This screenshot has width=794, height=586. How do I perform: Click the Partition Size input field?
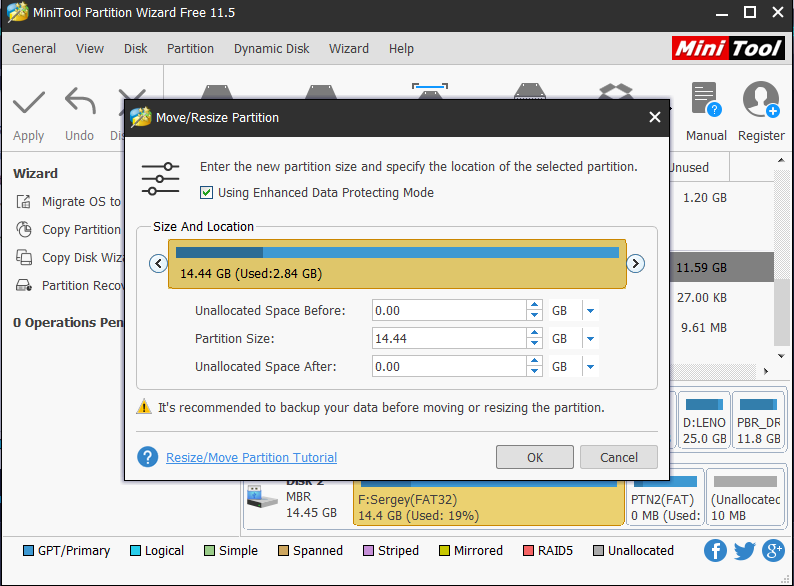click(x=449, y=338)
